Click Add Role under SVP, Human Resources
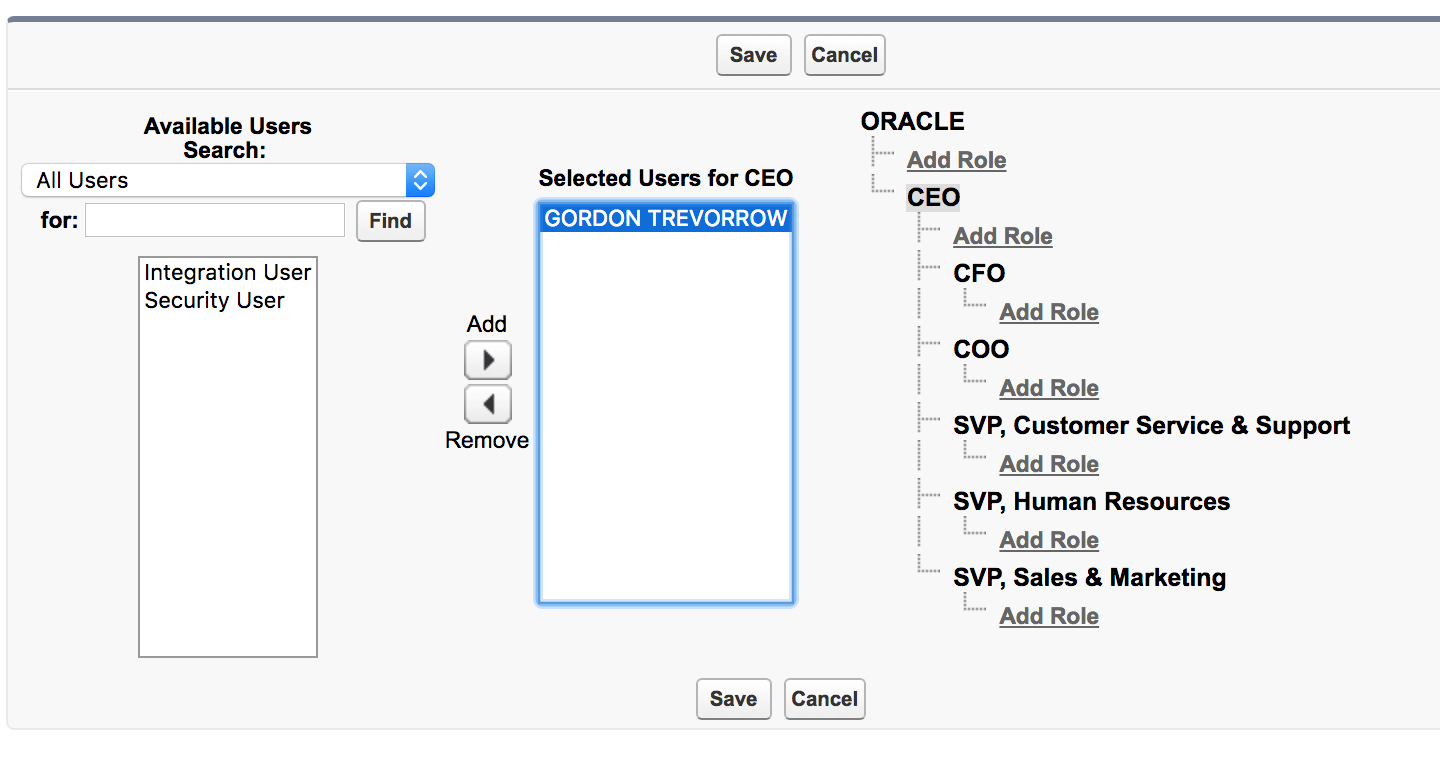This screenshot has height=776, width=1440. click(1049, 540)
